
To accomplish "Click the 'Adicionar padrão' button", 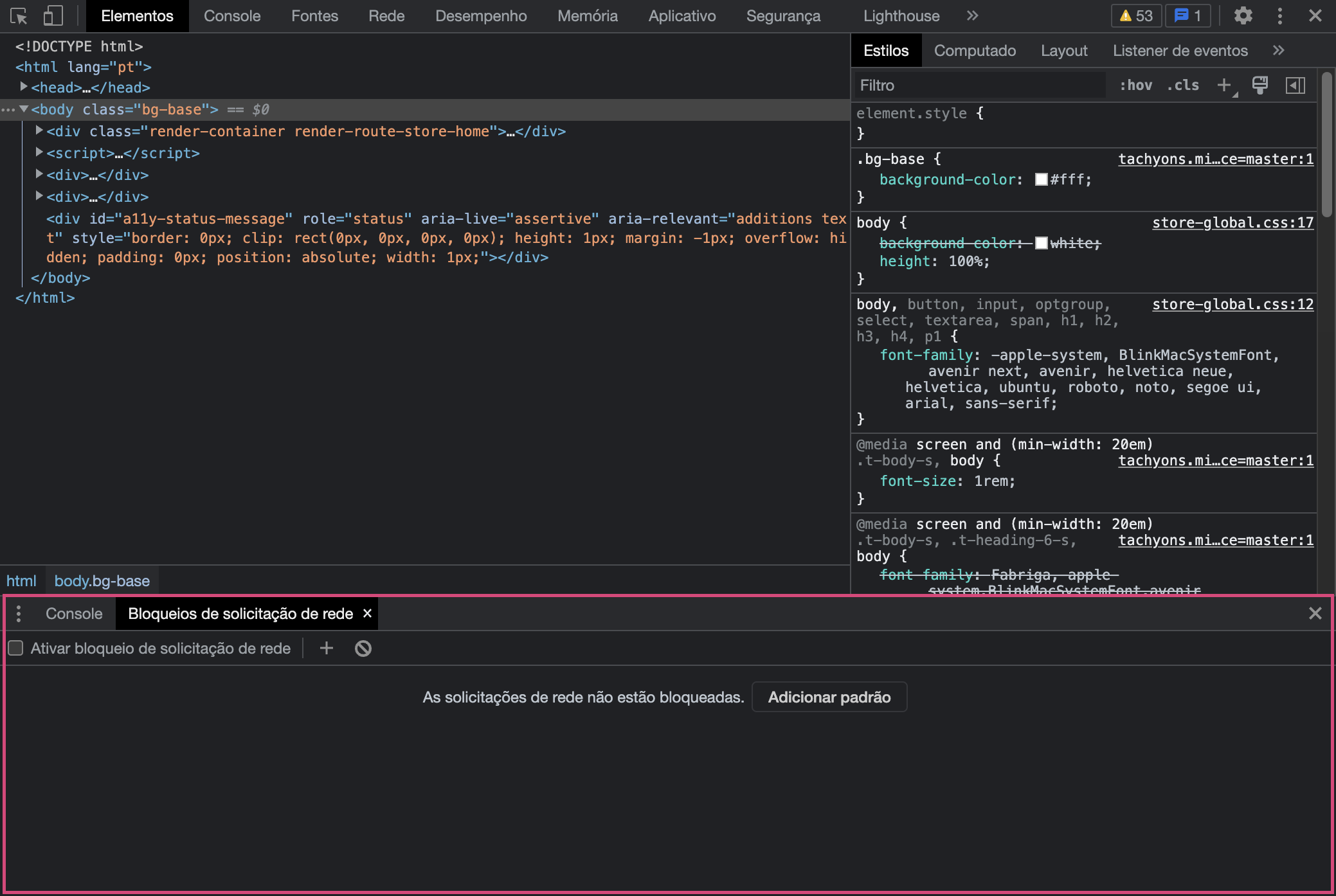I will click(829, 697).
